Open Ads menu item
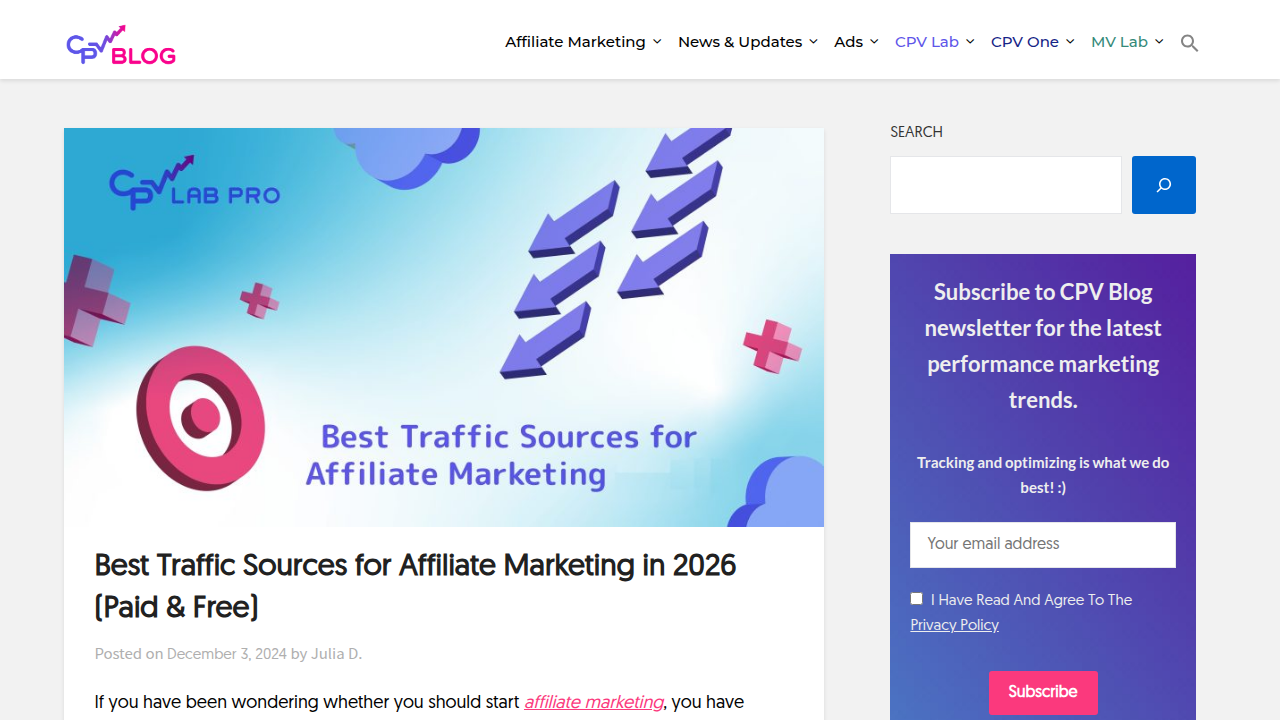 pos(848,42)
